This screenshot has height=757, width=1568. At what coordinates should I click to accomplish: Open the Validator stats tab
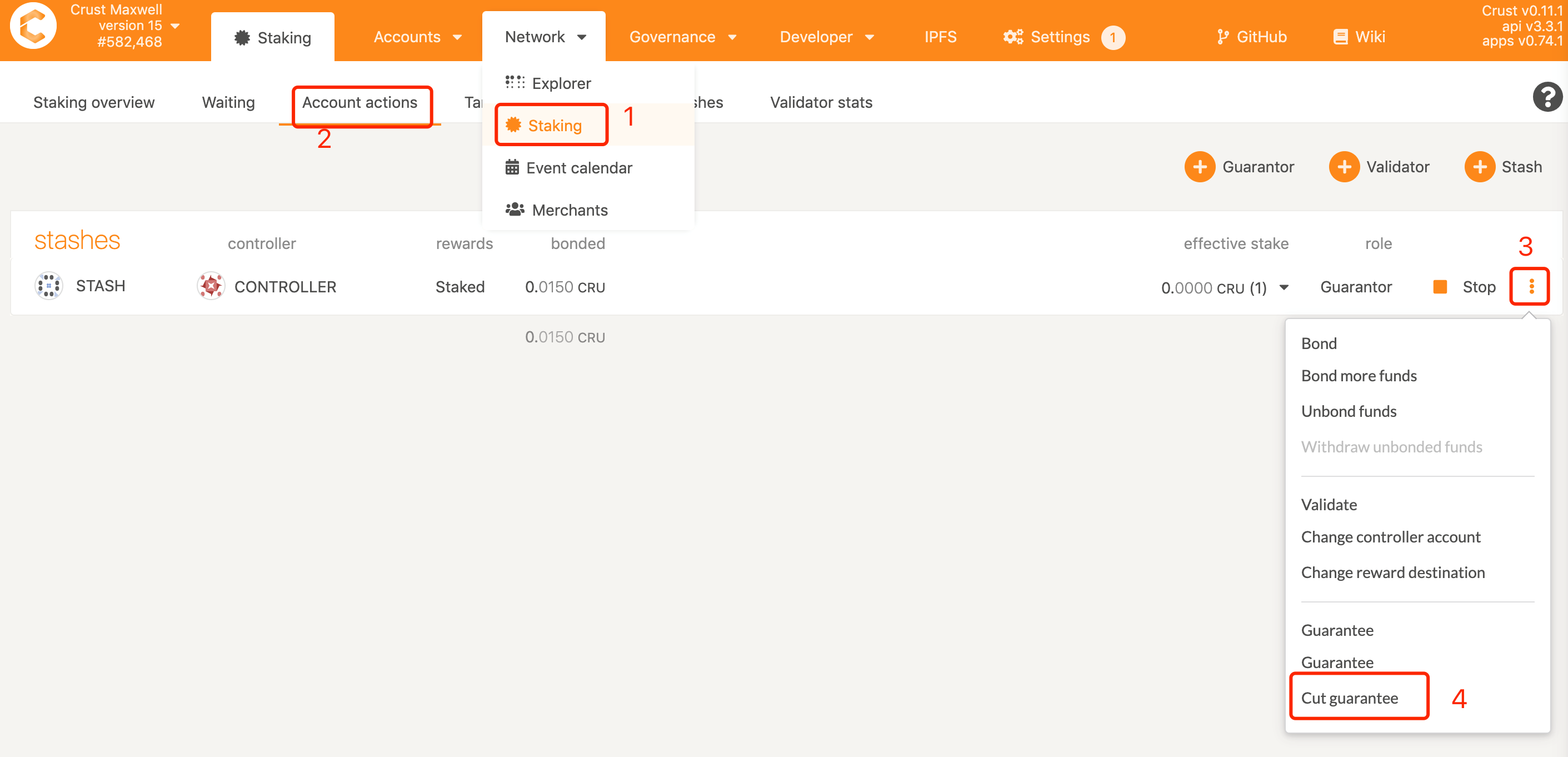(821, 102)
